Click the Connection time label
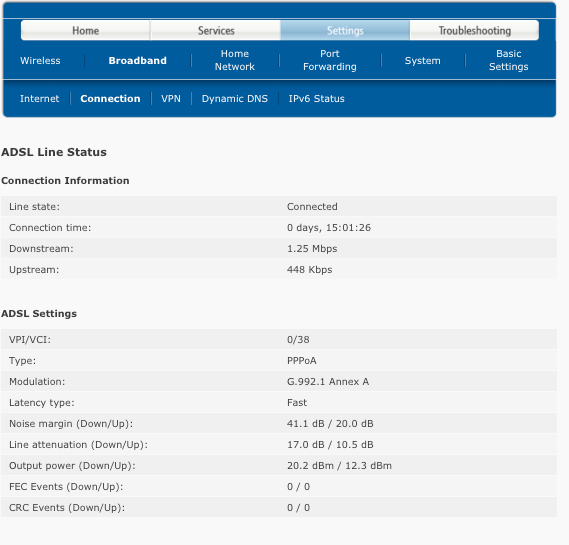Screen dimensions: 569x545 click(50, 228)
